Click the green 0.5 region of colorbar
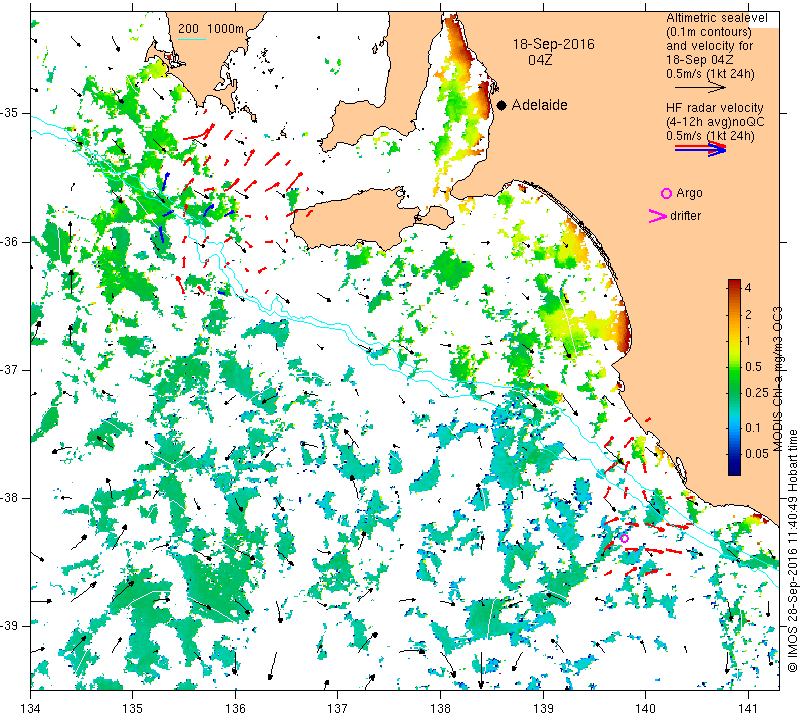The image size is (800, 720). 734,366
